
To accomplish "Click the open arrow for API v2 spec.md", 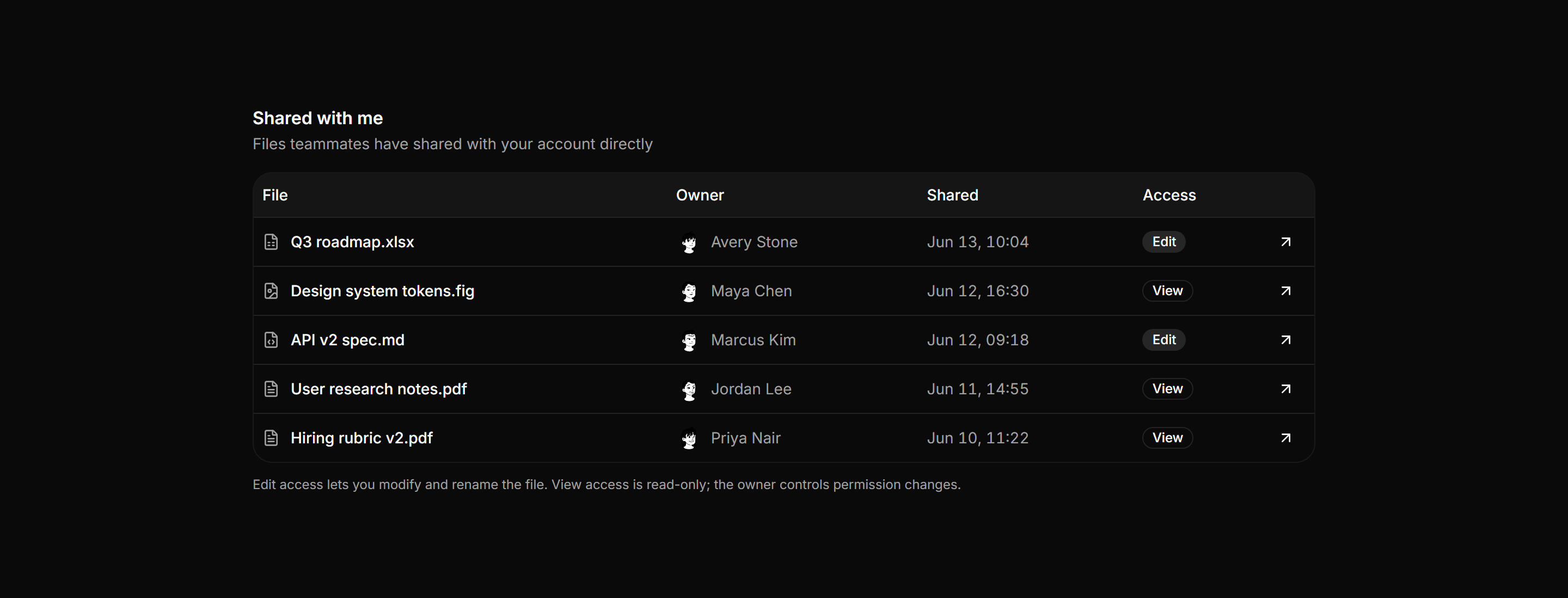I will coord(1285,340).
